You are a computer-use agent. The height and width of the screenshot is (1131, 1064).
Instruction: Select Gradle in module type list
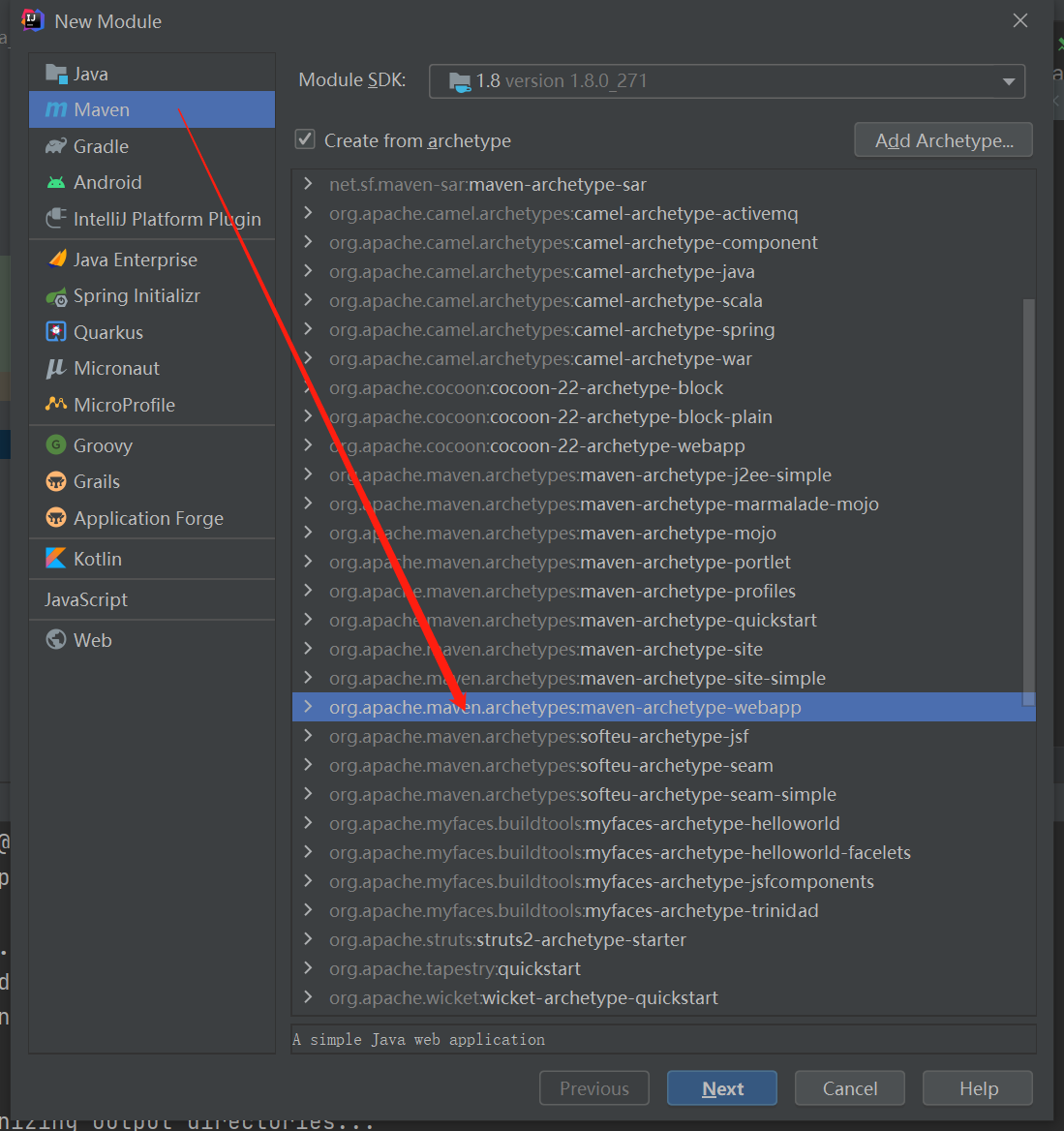(x=152, y=146)
